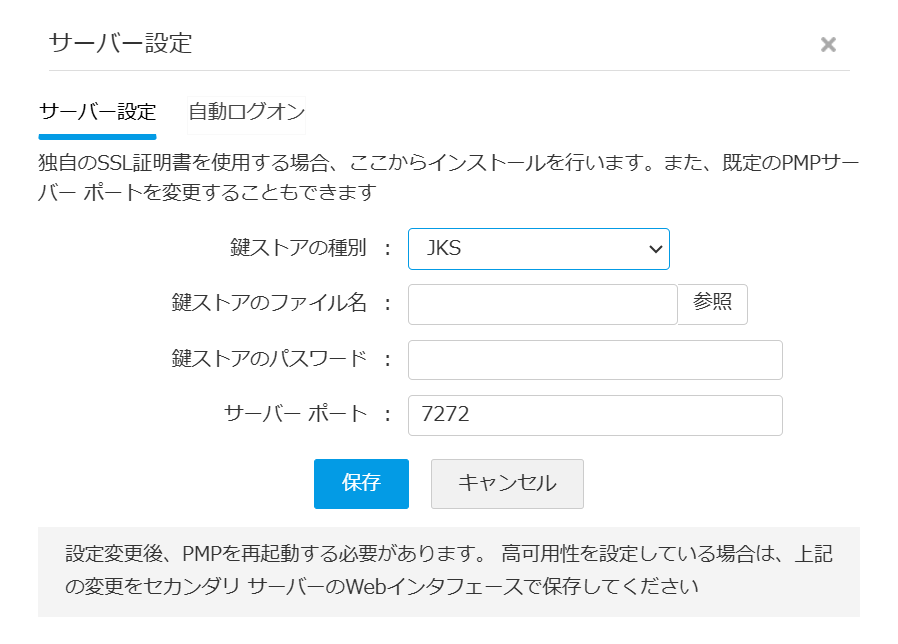Click the 鍵ストアのファイル名 label
Image resolution: width=898 pixels, height=644 pixels.
[x=269, y=304]
